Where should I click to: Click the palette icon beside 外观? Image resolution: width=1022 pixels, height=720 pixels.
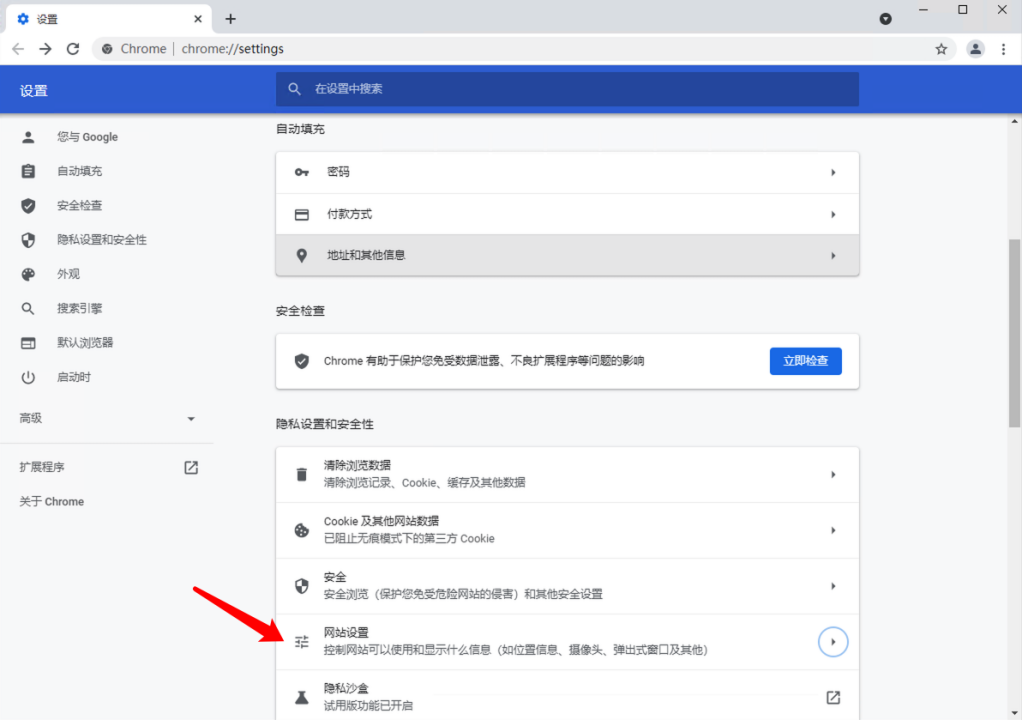(x=28, y=274)
